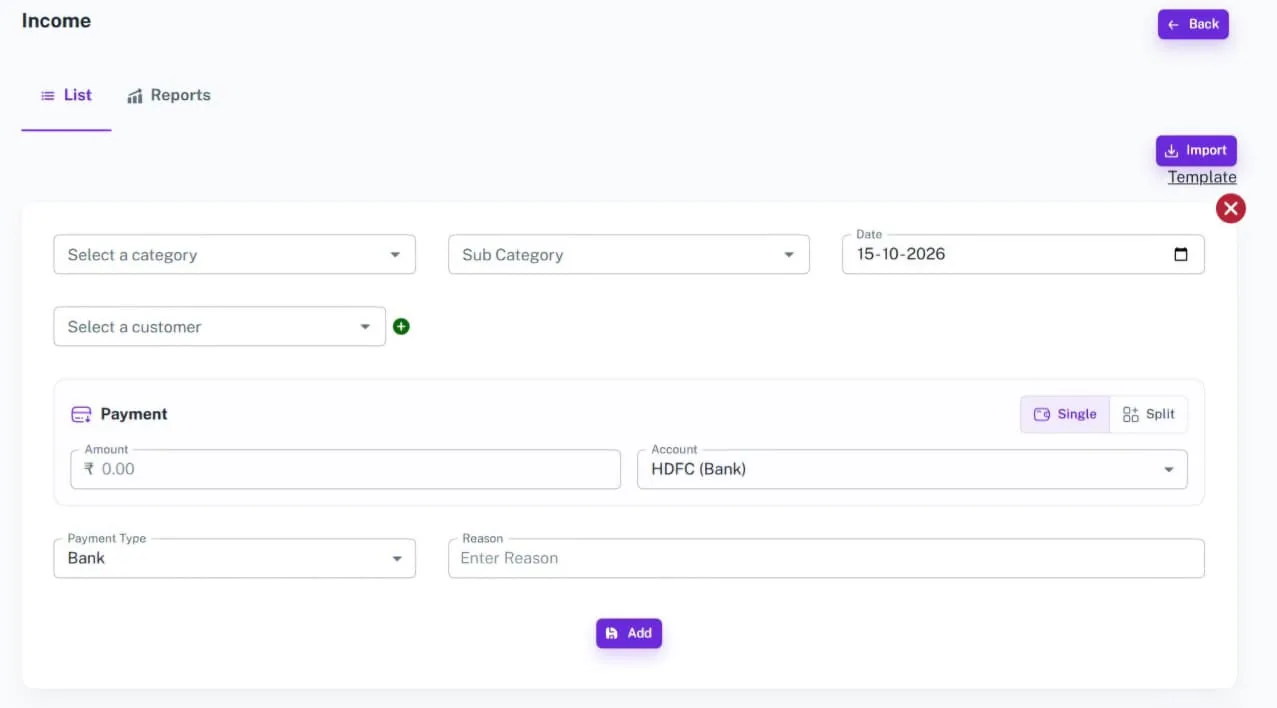
Task: Switch to the List tab
Action: tap(66, 95)
